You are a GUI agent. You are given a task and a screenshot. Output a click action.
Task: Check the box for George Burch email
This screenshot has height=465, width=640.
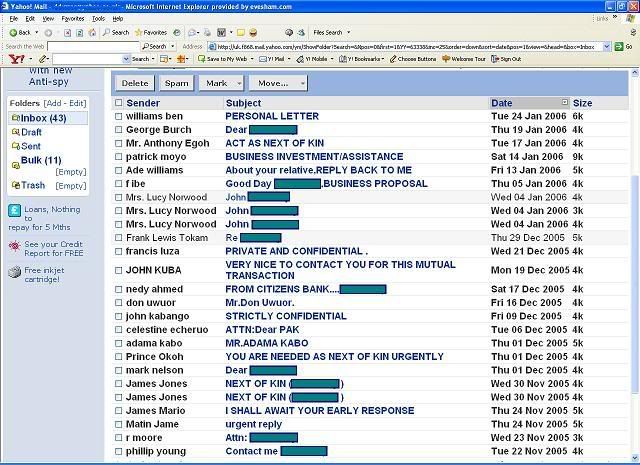click(x=118, y=130)
